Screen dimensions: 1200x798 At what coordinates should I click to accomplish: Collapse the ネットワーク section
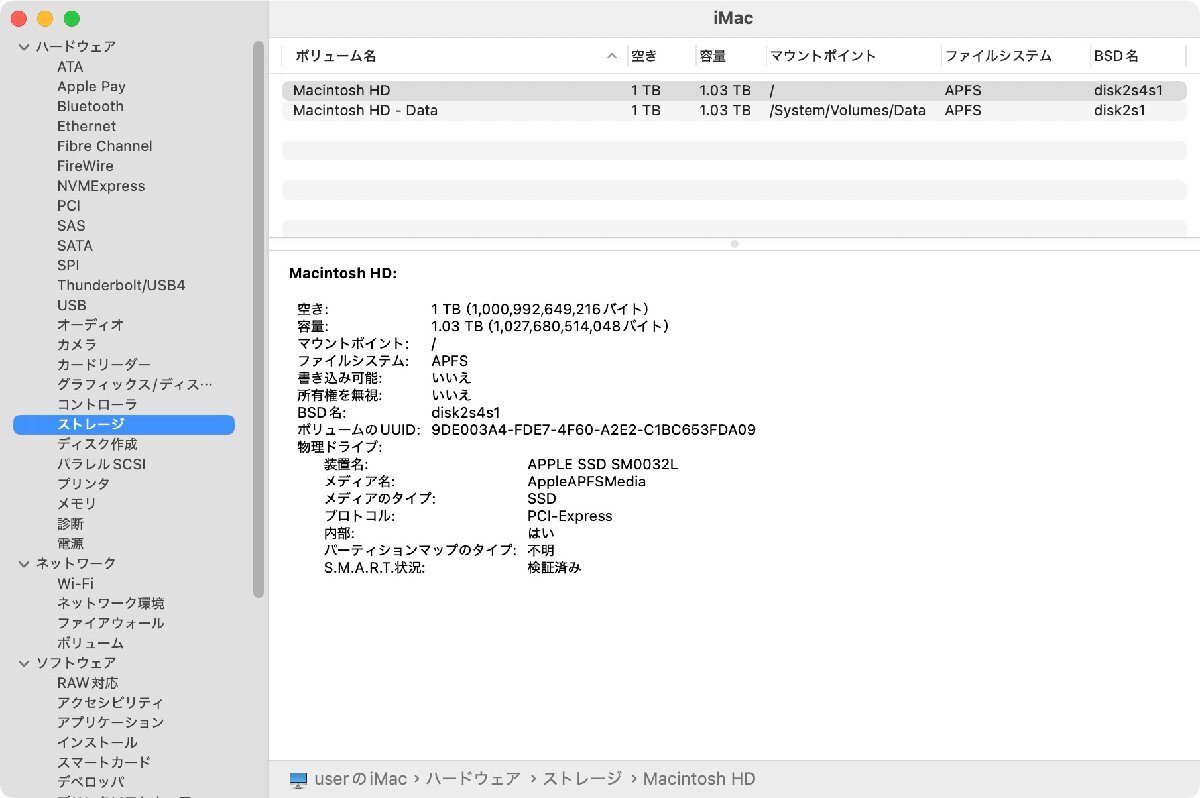click(24, 564)
